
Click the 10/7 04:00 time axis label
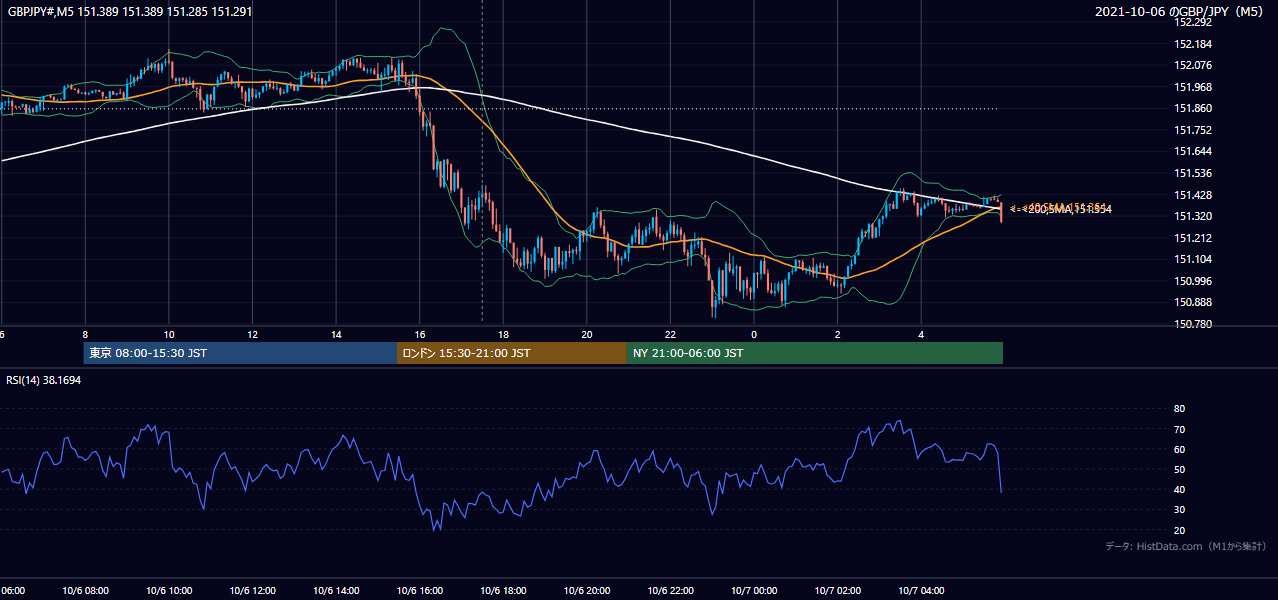(921, 591)
